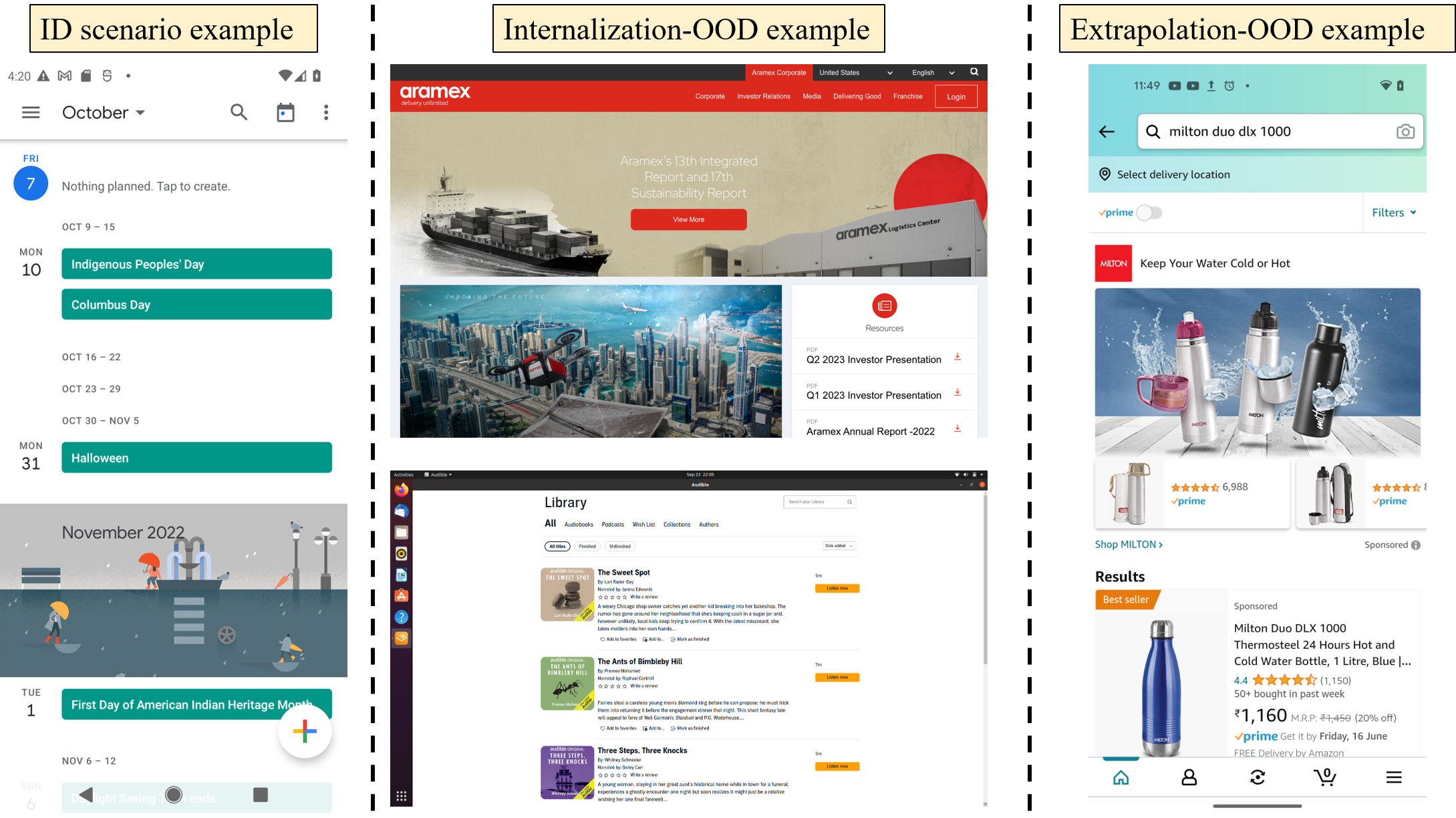The image size is (1456, 818).
Task: Click the Aramex Login button
Action: [956, 96]
